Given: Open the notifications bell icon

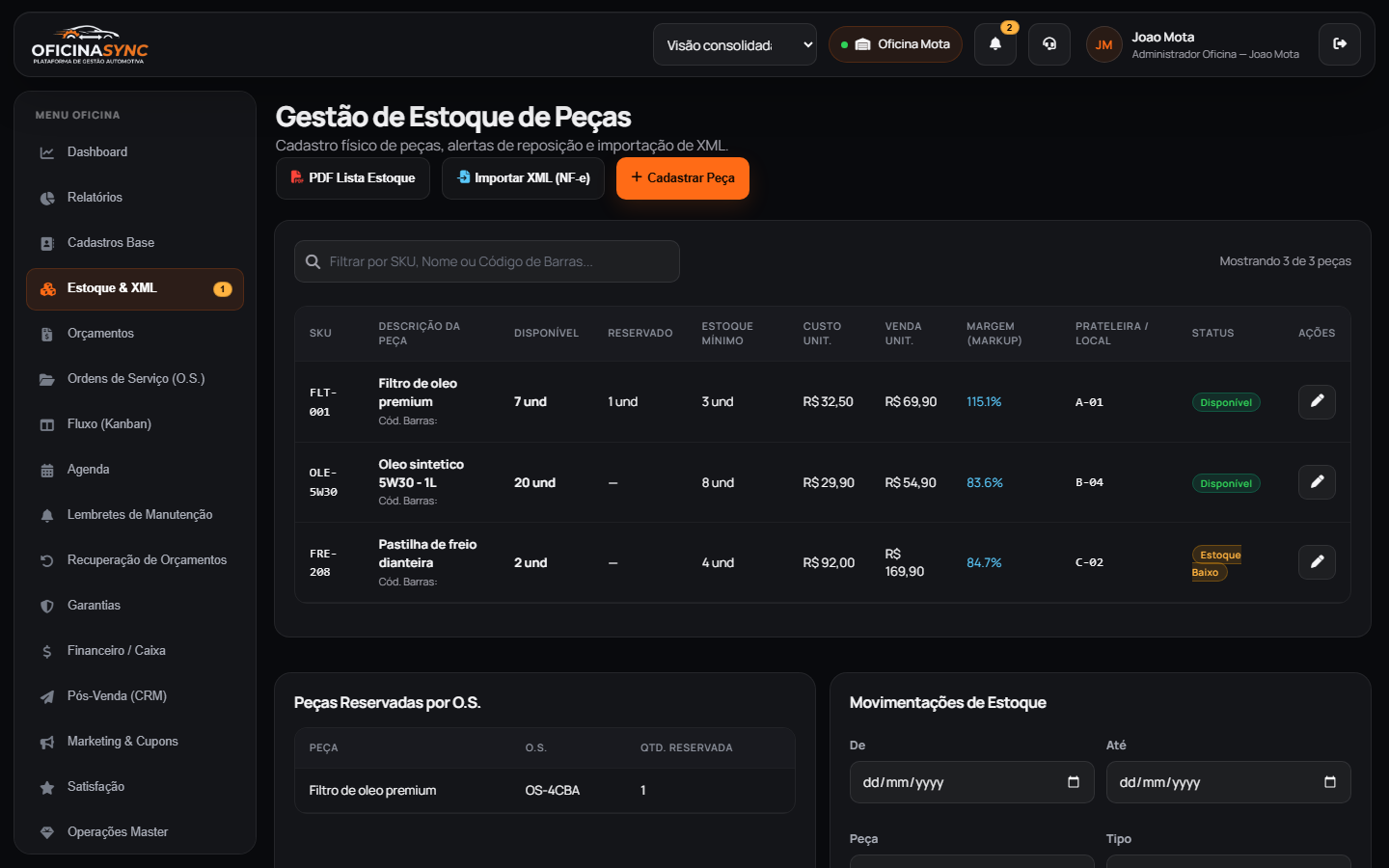Looking at the screenshot, I should tap(995, 44).
